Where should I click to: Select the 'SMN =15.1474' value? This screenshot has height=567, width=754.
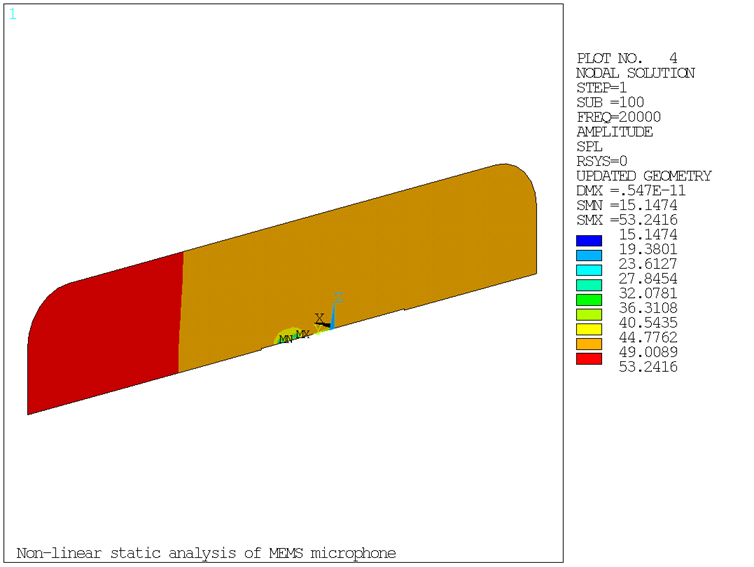coord(627,205)
